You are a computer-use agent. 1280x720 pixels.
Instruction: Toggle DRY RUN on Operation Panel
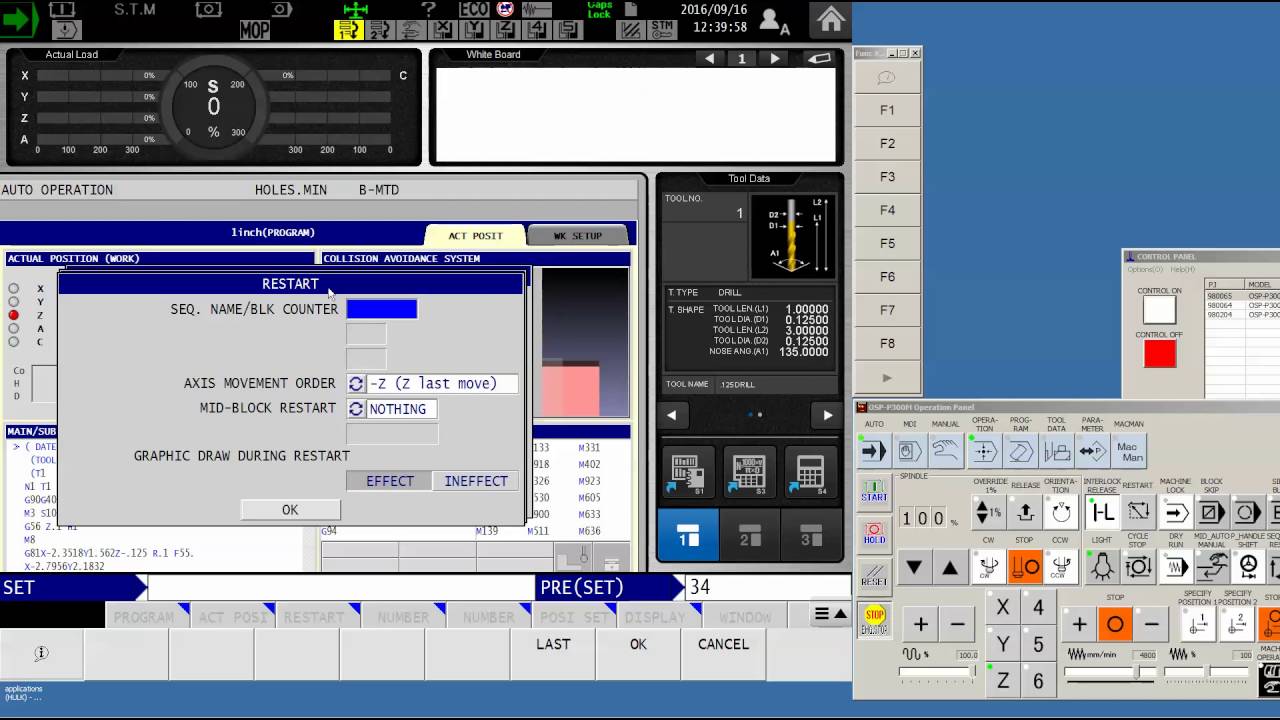pyautogui.click(x=1176, y=567)
